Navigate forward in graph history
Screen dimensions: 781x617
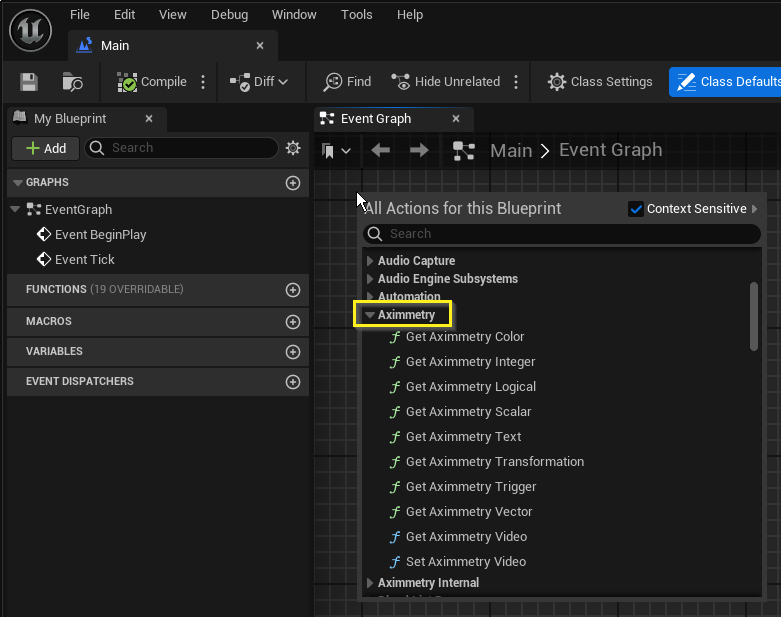(419, 150)
